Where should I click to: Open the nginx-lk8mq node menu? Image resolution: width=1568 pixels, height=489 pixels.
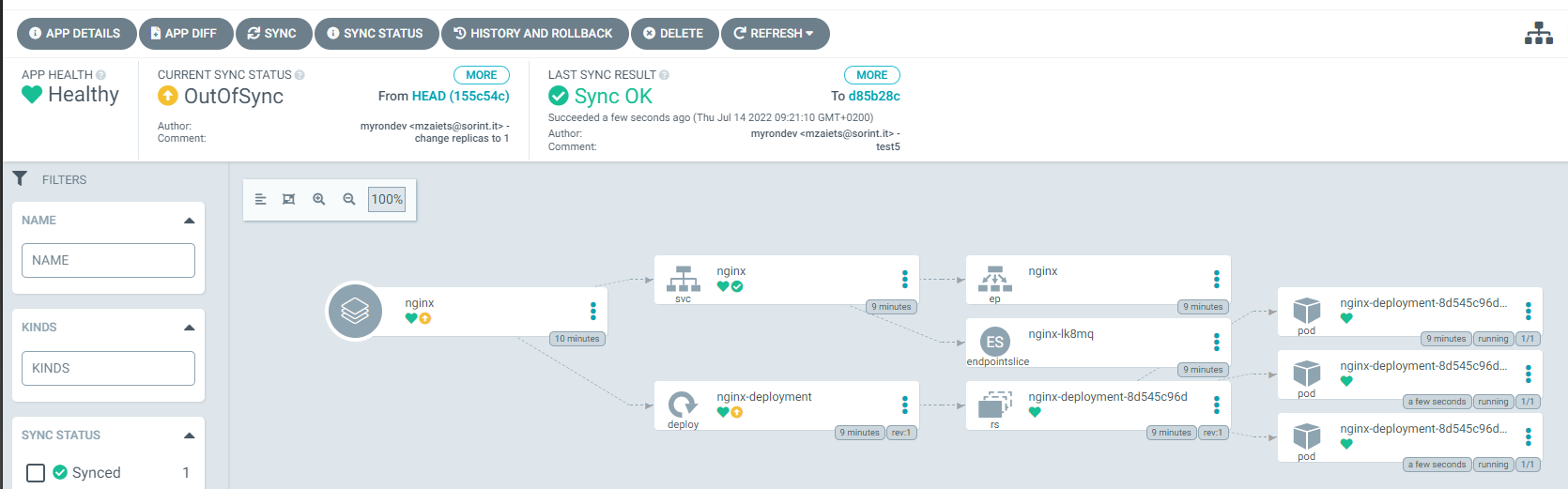tap(1217, 342)
